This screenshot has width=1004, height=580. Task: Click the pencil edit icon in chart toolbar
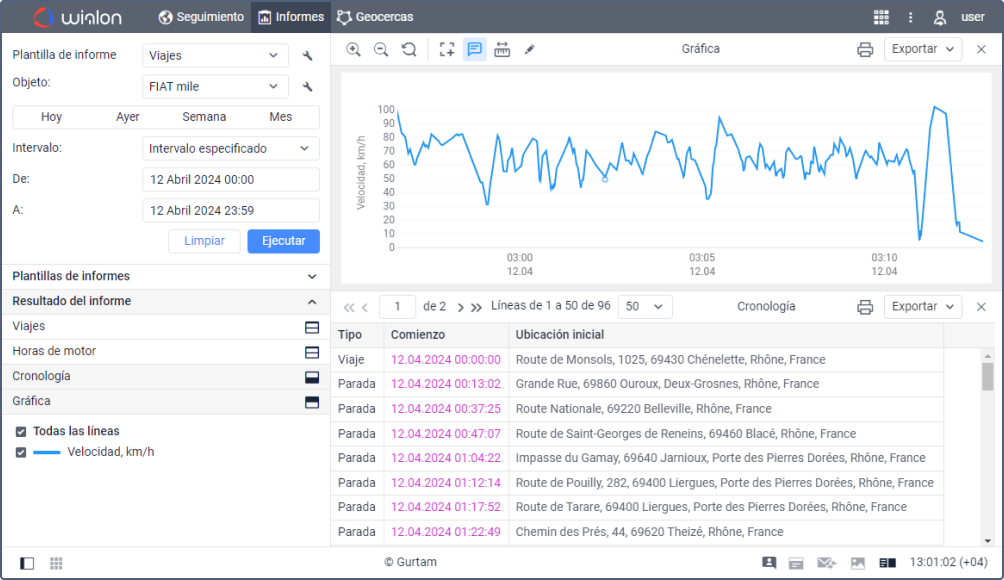click(x=529, y=50)
